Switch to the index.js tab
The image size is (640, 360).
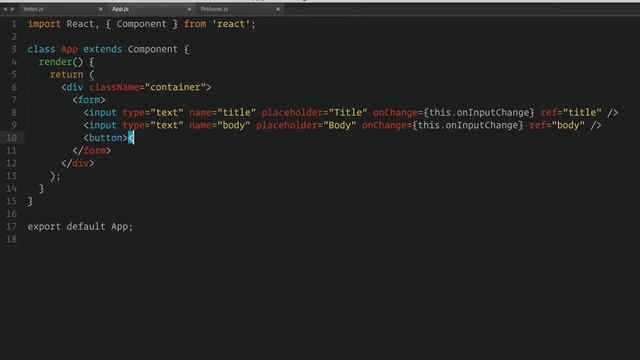coord(33,9)
